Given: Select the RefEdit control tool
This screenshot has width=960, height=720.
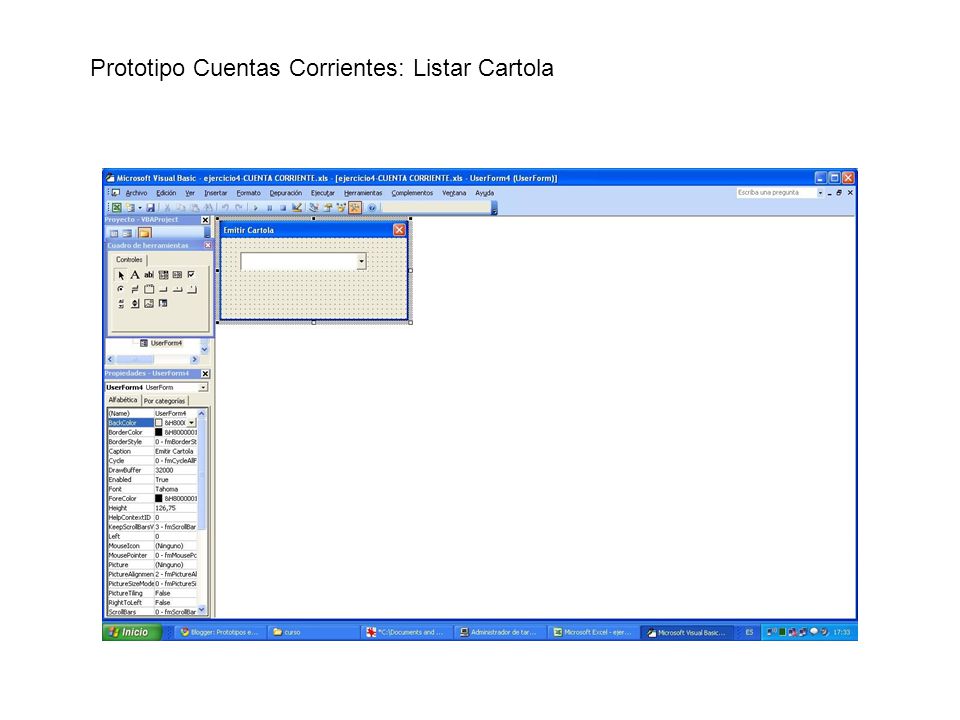Looking at the screenshot, I should [163, 304].
